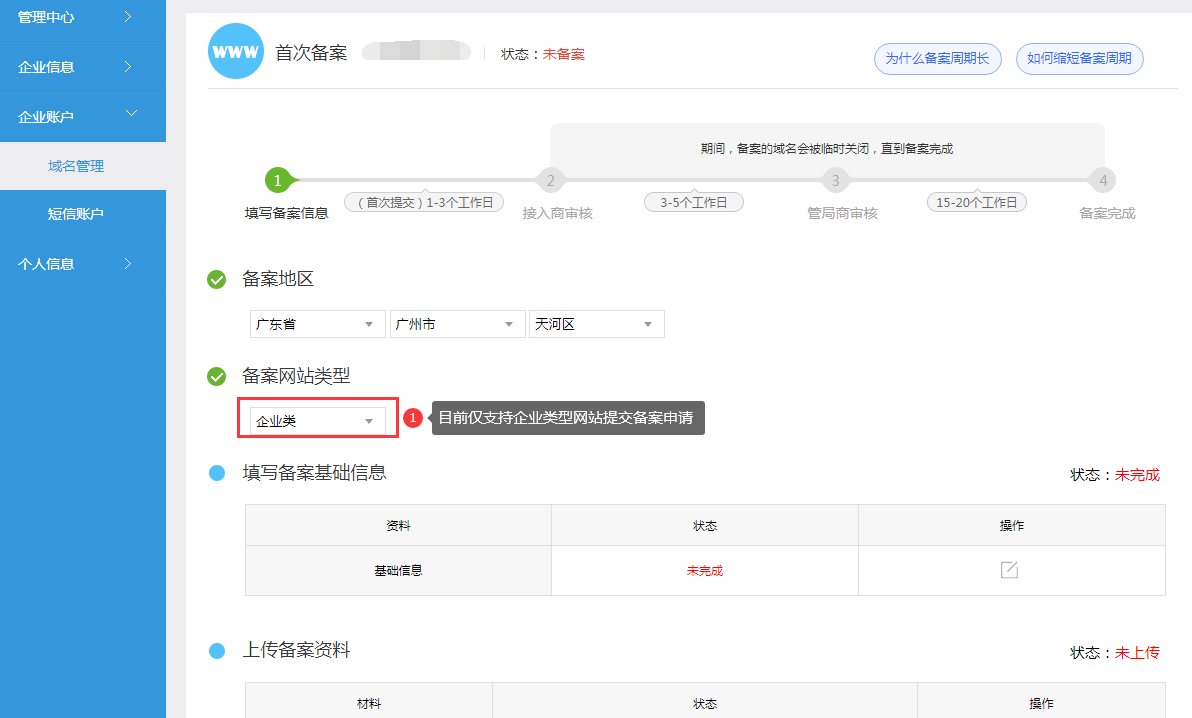The image size is (1192, 718).
Task: Click step 1 green circle in progress bar
Action: click(278, 181)
